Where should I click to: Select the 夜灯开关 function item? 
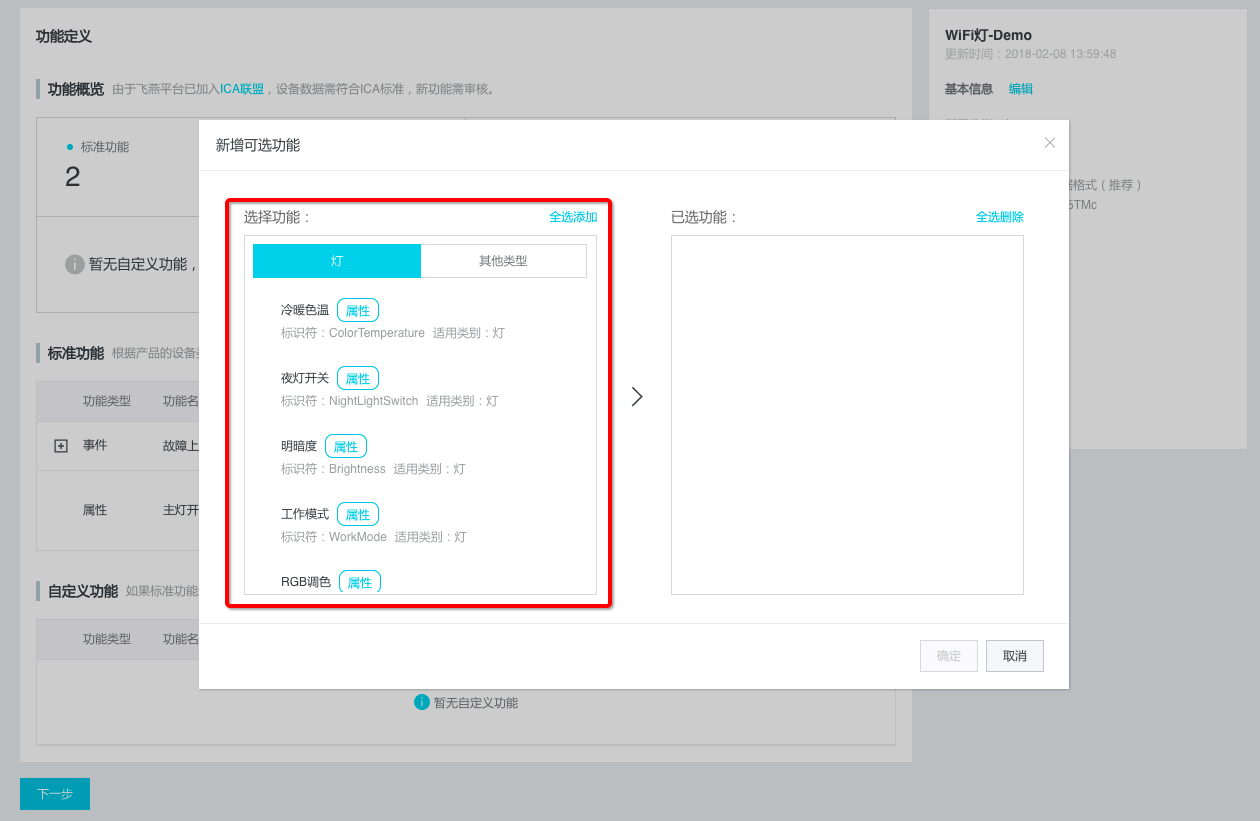click(x=305, y=378)
